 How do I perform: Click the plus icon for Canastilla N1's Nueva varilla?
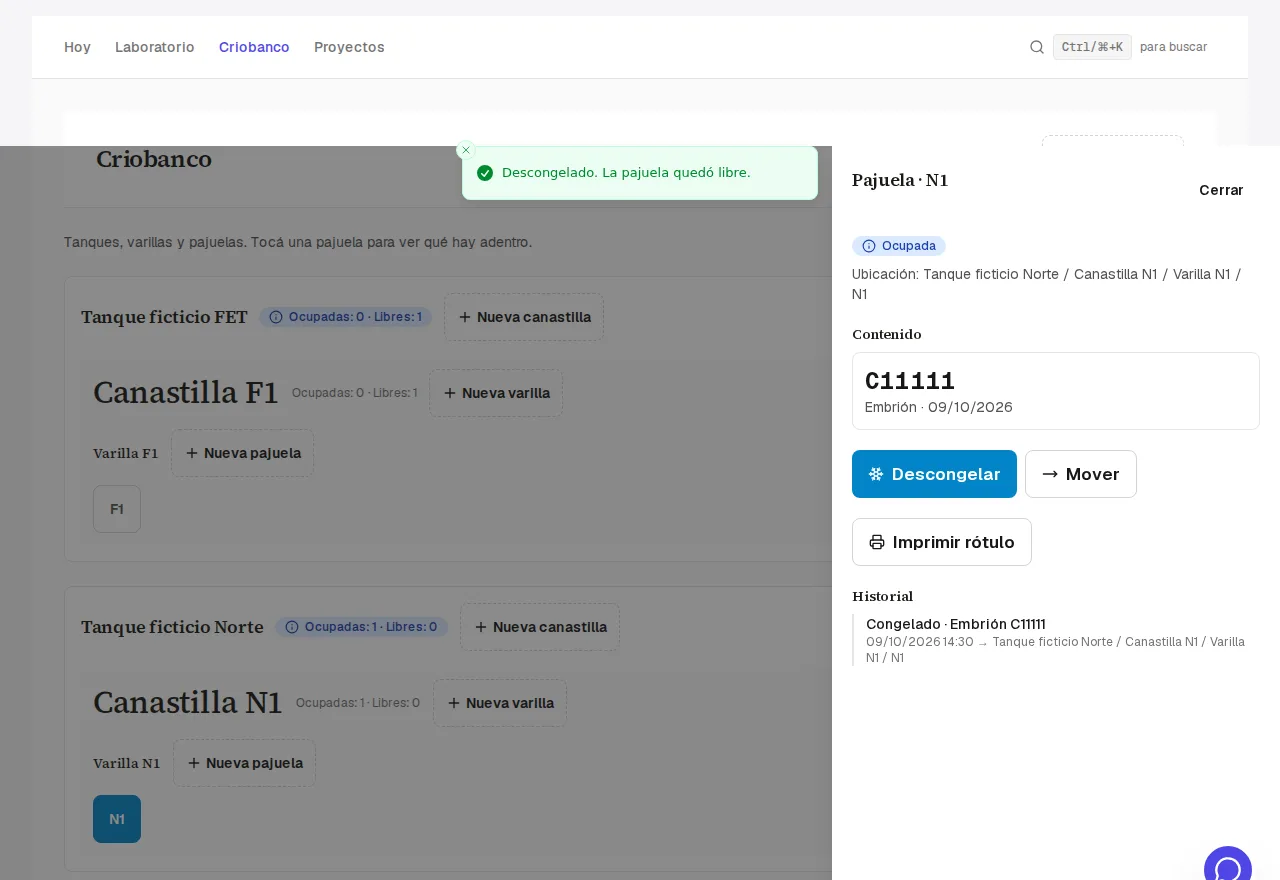point(454,703)
